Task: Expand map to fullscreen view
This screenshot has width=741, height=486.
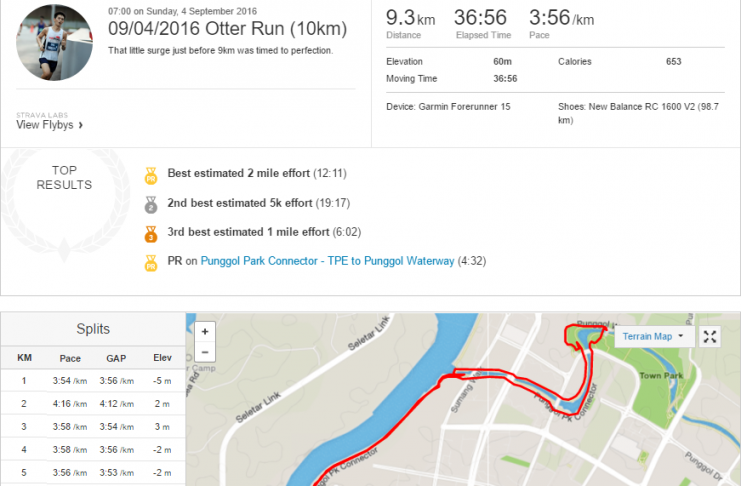Action: 710,337
